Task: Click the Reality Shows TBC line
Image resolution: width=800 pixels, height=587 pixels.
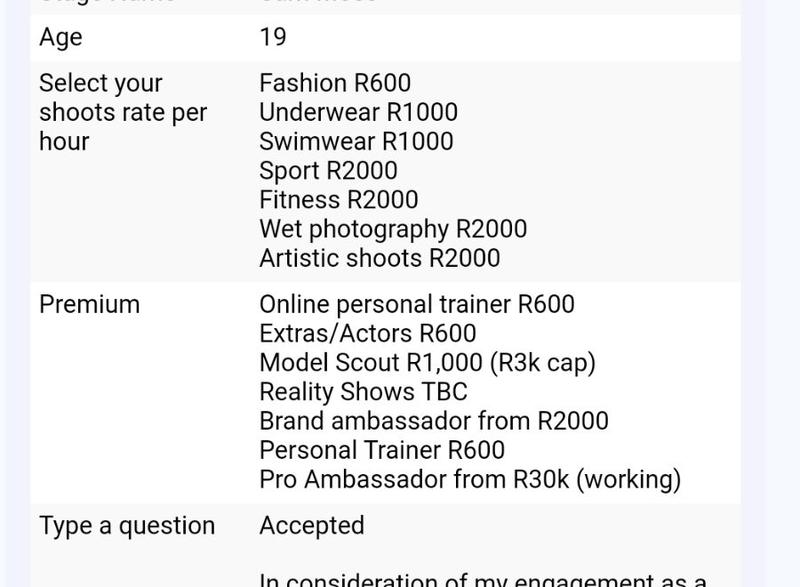Action: pos(363,392)
